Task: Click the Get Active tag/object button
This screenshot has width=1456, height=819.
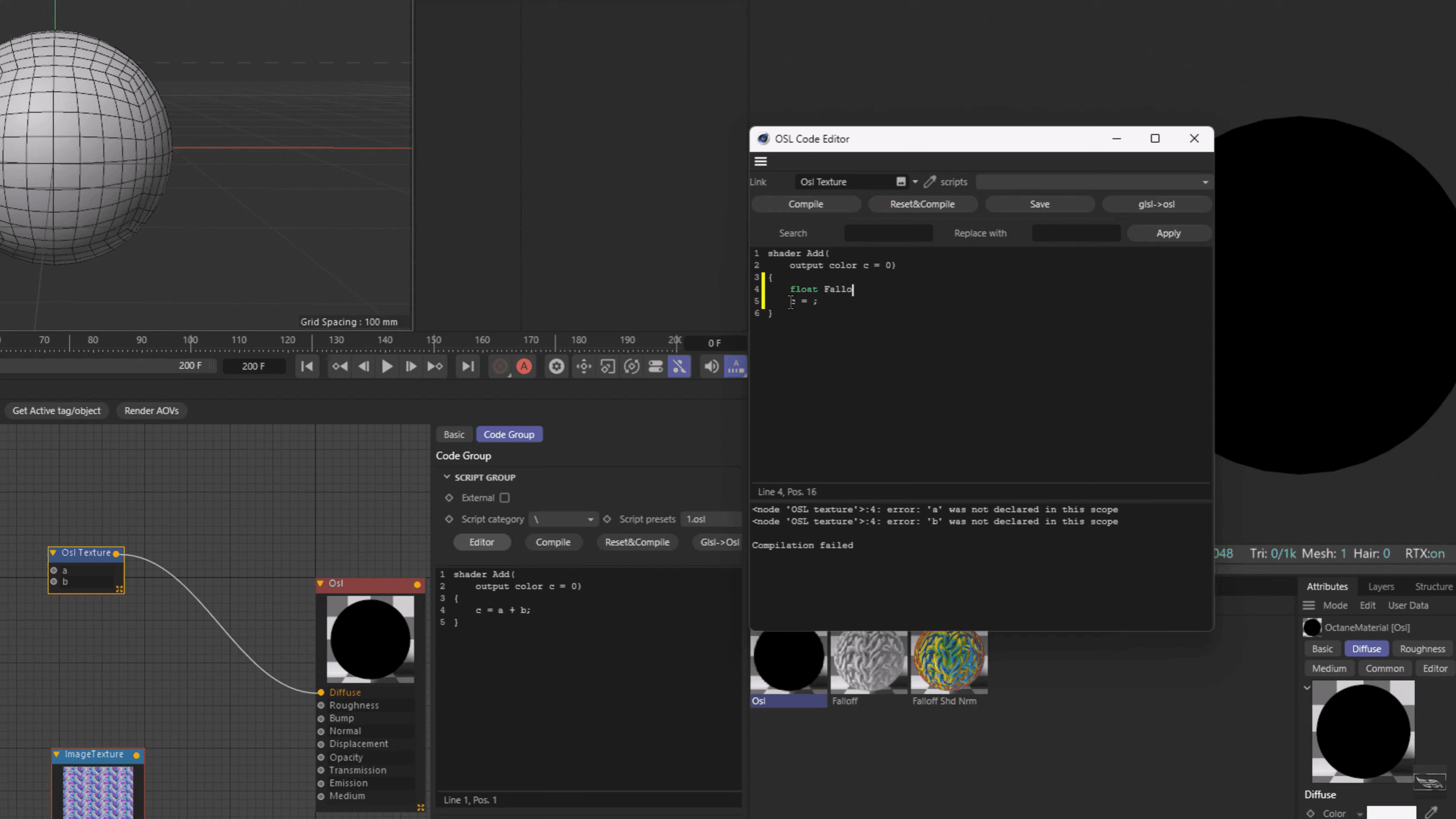Action: (x=56, y=410)
